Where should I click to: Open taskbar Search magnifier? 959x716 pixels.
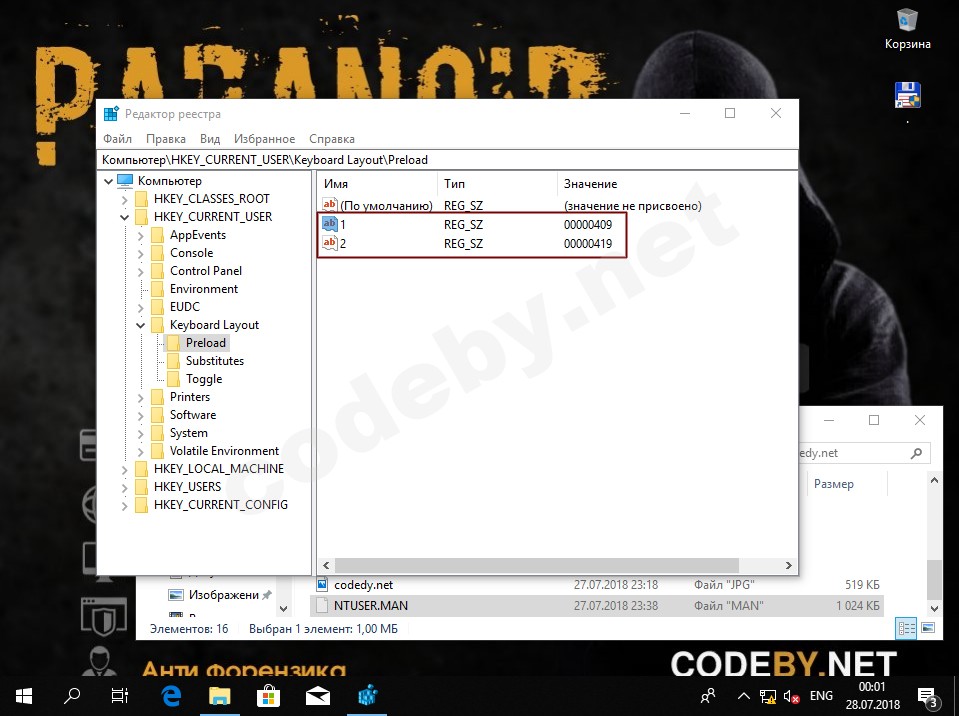(72, 695)
